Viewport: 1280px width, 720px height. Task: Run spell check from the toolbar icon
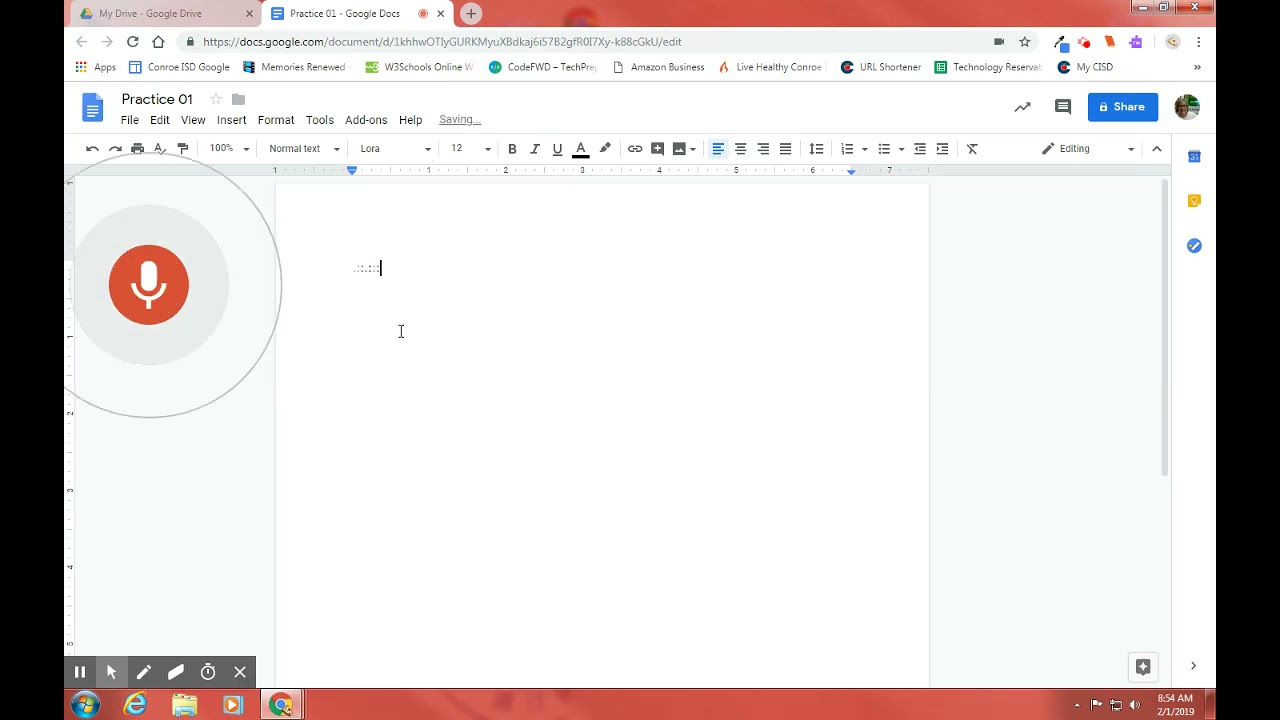[x=160, y=149]
